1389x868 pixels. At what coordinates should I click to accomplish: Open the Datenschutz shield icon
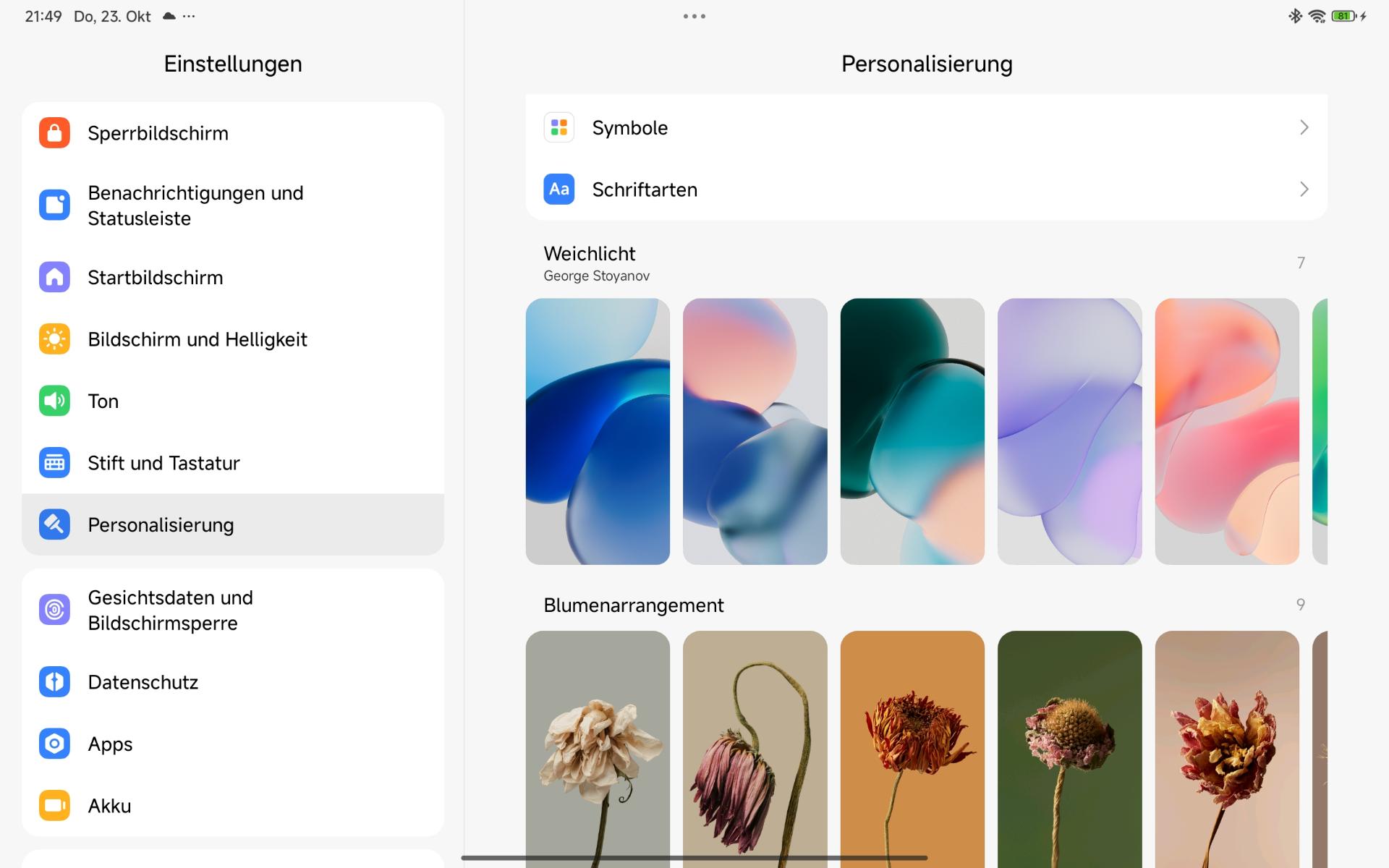point(54,682)
